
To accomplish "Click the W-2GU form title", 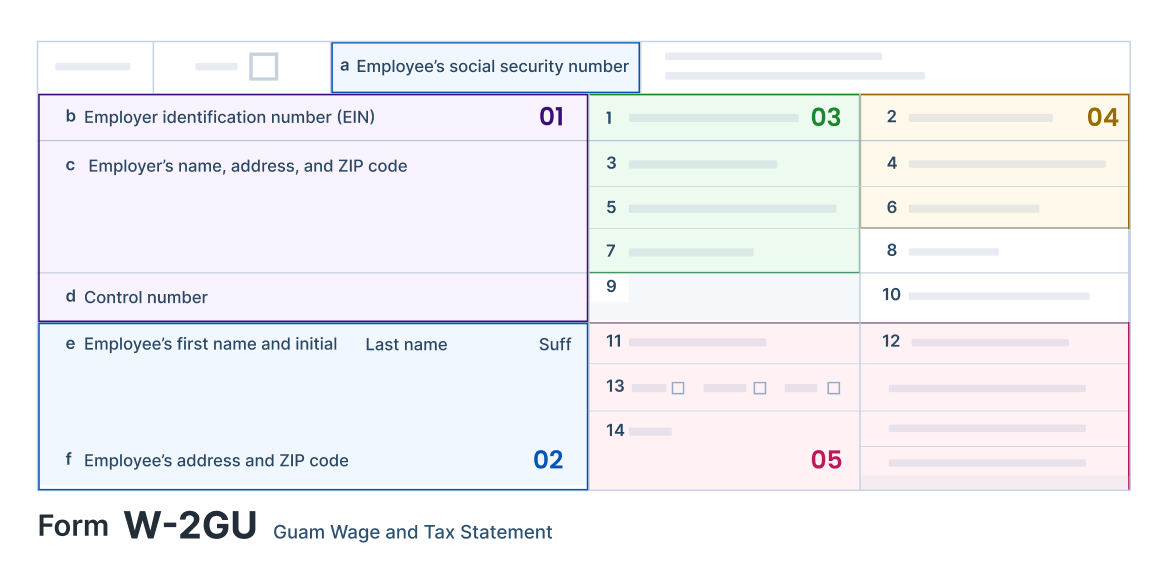I will click(190, 525).
